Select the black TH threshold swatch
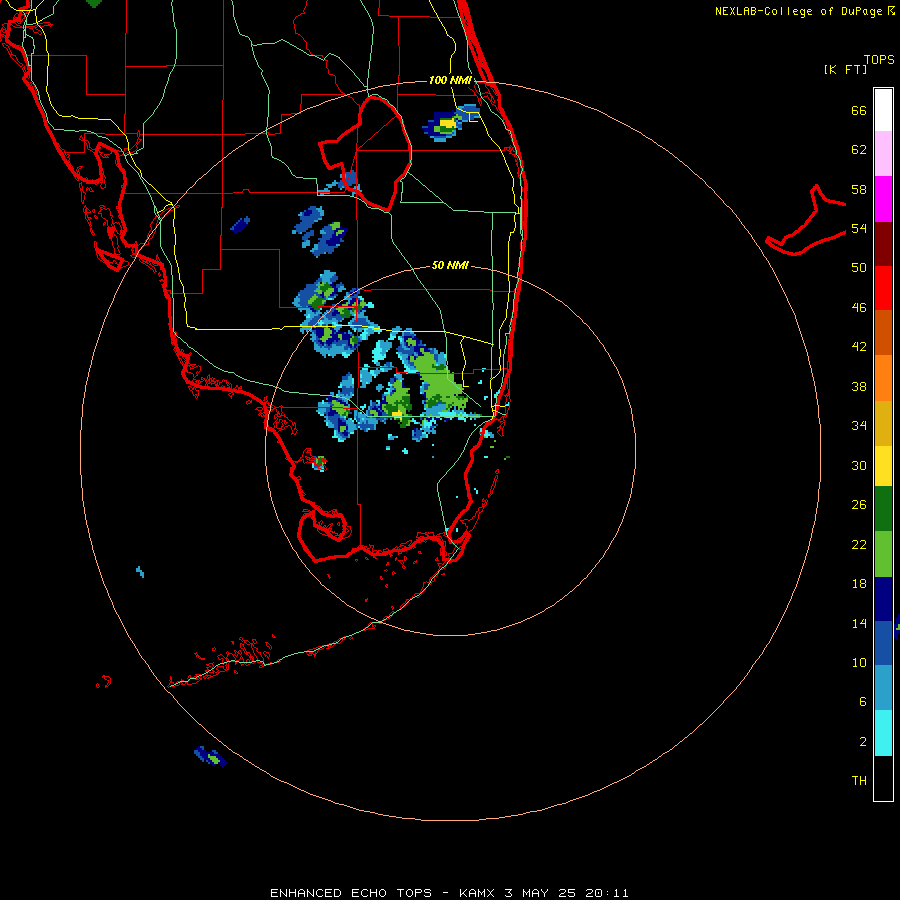900x900 pixels. (883, 778)
